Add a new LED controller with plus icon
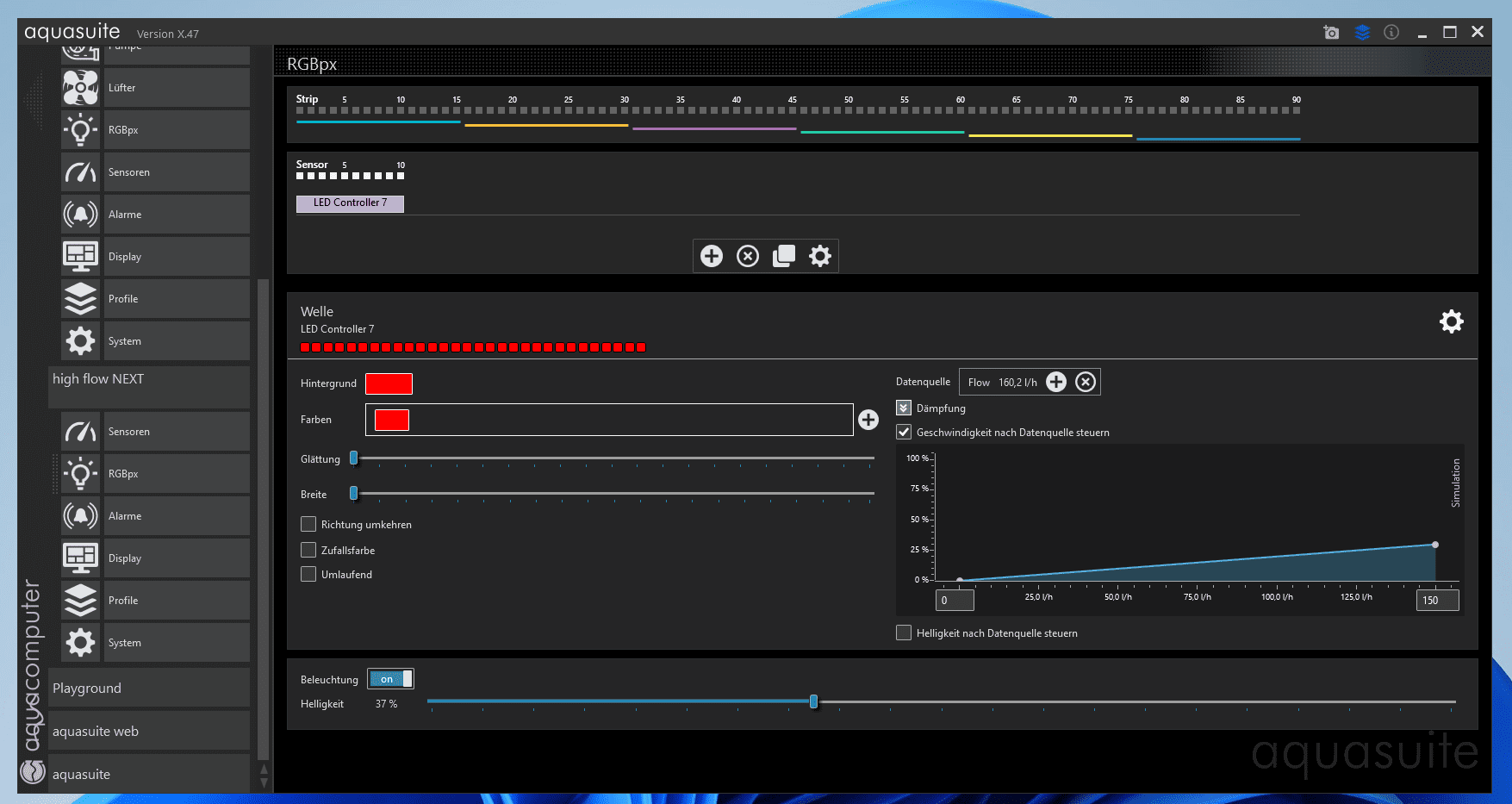This screenshot has width=1512, height=804. click(x=712, y=256)
